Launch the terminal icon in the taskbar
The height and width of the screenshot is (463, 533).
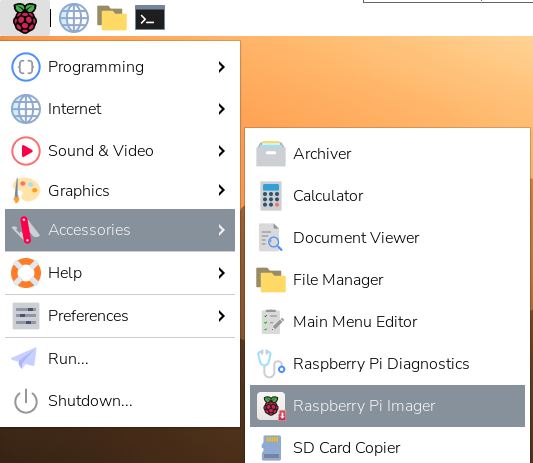pyautogui.click(x=150, y=18)
